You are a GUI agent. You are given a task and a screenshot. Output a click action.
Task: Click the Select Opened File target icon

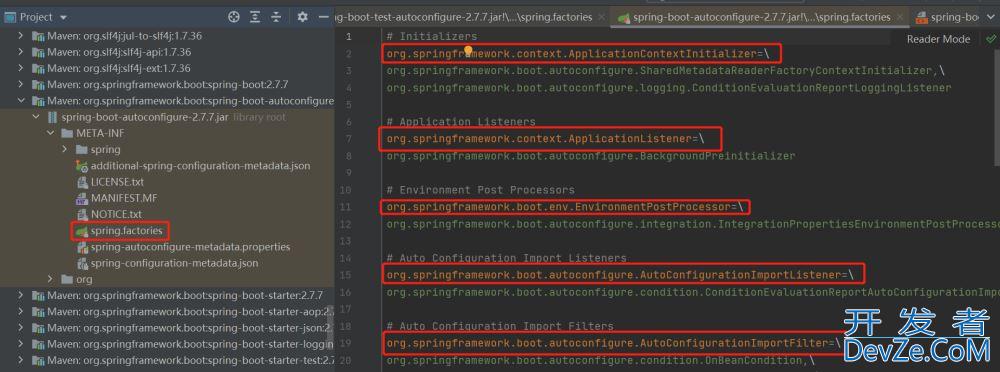point(234,17)
